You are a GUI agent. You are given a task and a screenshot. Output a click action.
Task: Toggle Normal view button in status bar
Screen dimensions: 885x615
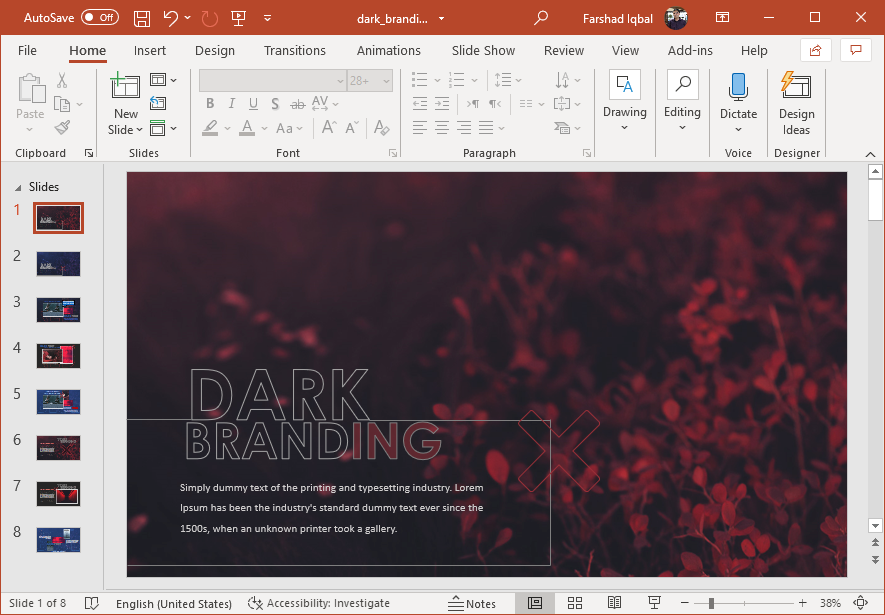[x=535, y=603]
